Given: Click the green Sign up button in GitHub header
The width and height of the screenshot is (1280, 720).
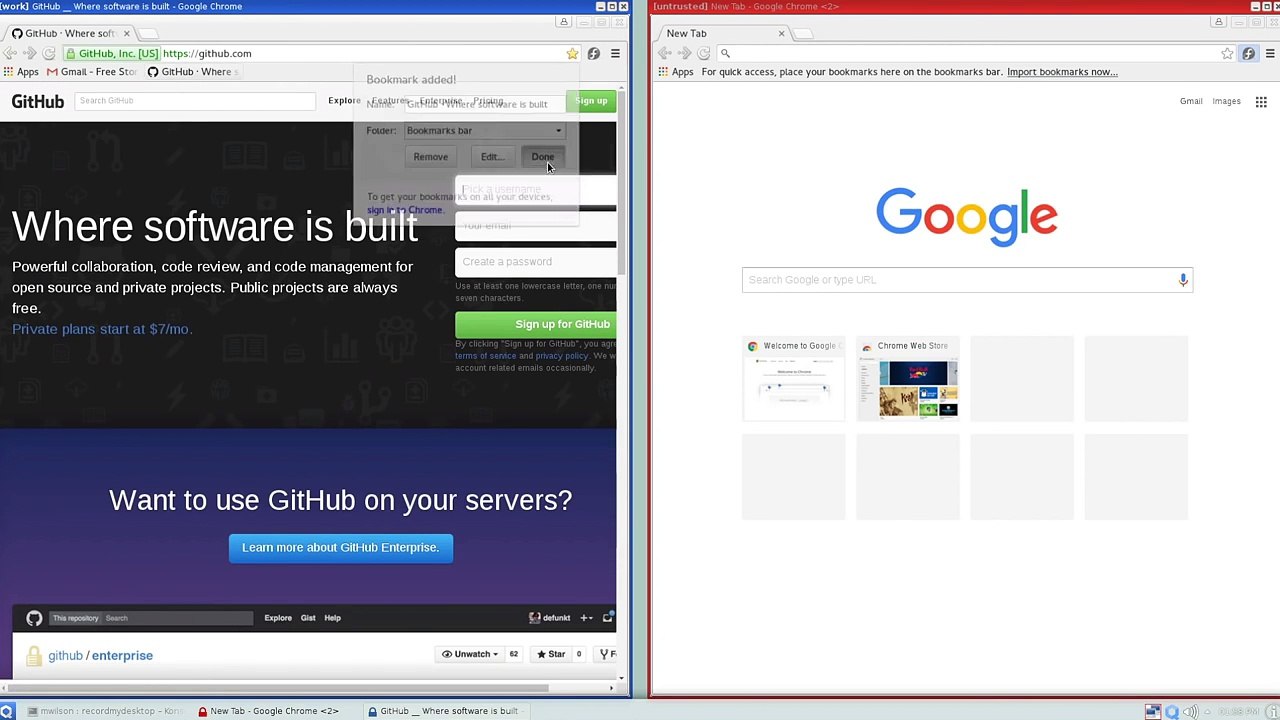Looking at the screenshot, I should 591,101.
